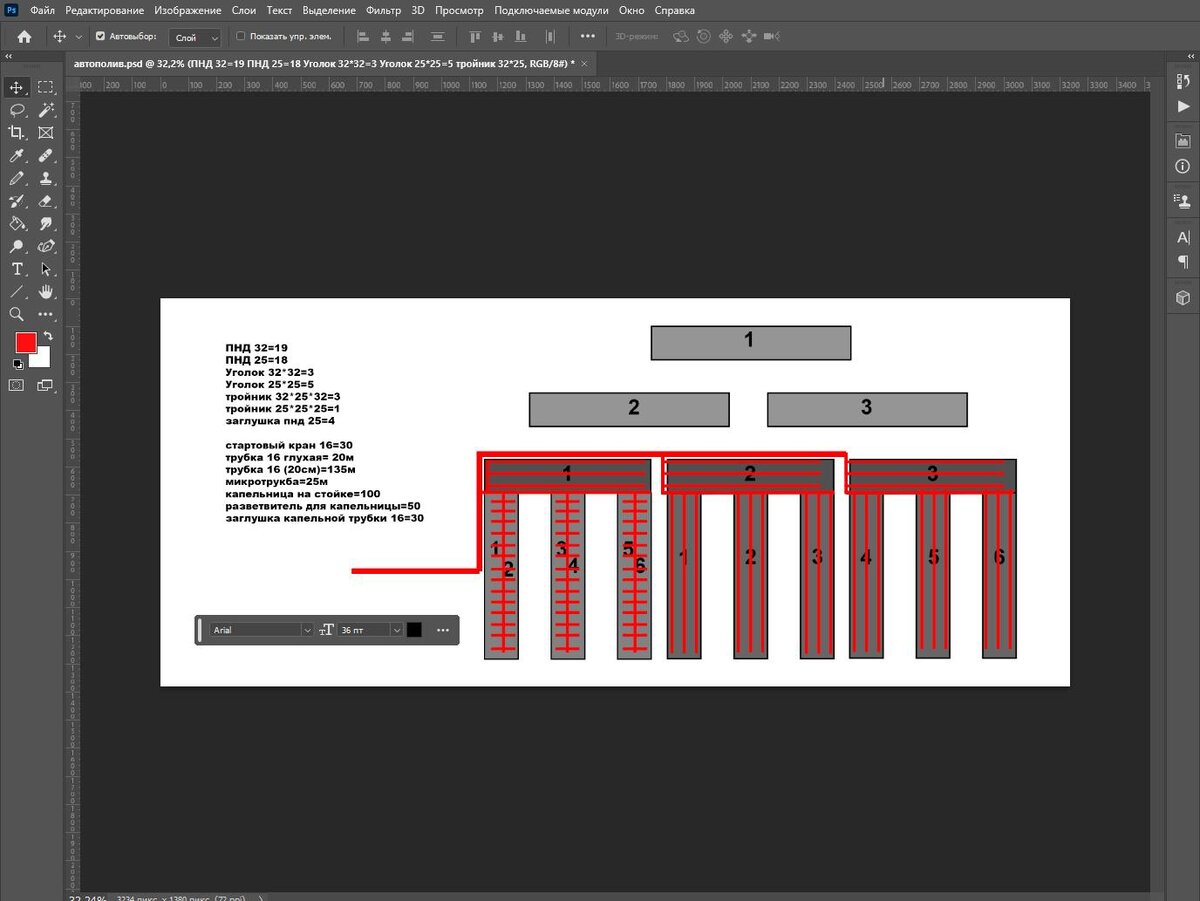This screenshot has width=1200, height=901.
Task: Open the Properties info panel icon
Action: click(x=1183, y=166)
